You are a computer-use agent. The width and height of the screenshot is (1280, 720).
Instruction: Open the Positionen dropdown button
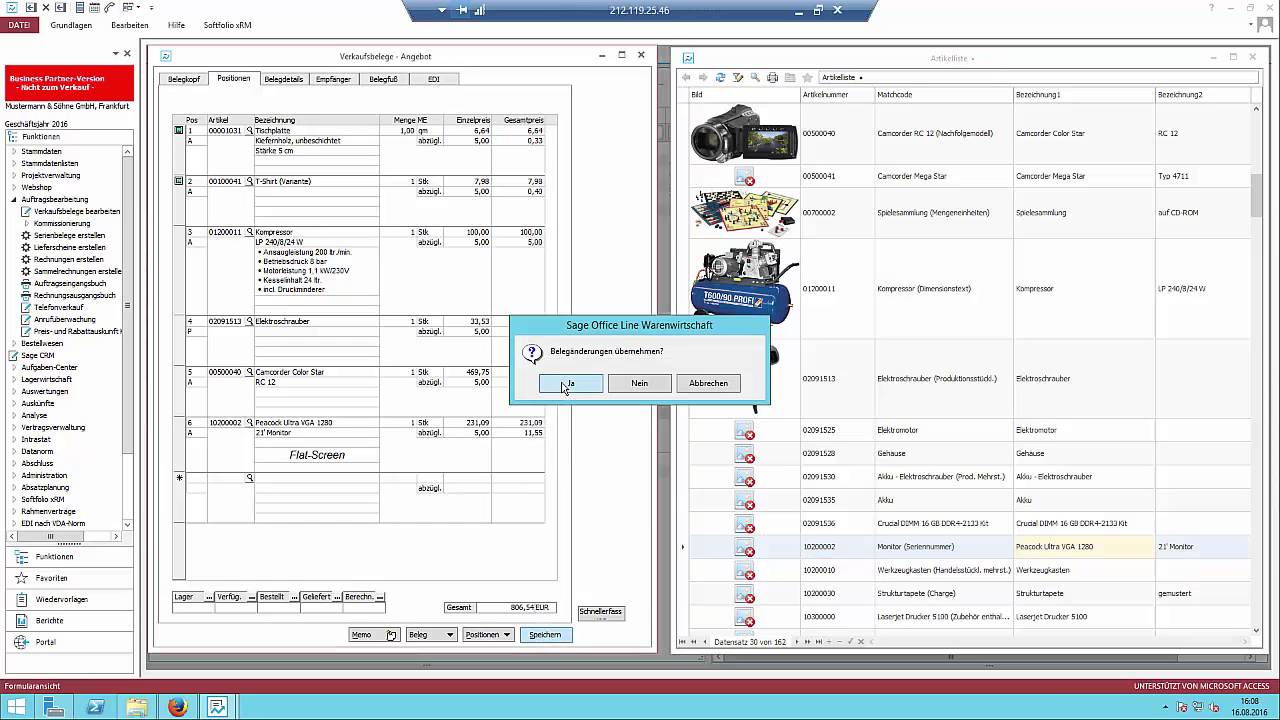click(488, 635)
